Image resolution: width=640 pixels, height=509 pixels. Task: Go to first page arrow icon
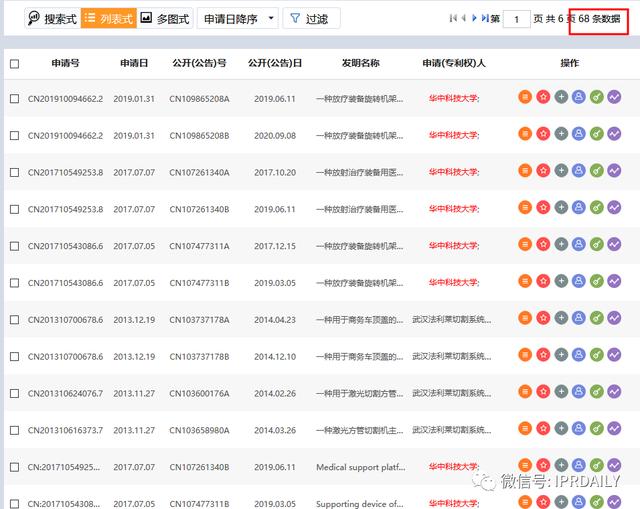click(x=453, y=18)
